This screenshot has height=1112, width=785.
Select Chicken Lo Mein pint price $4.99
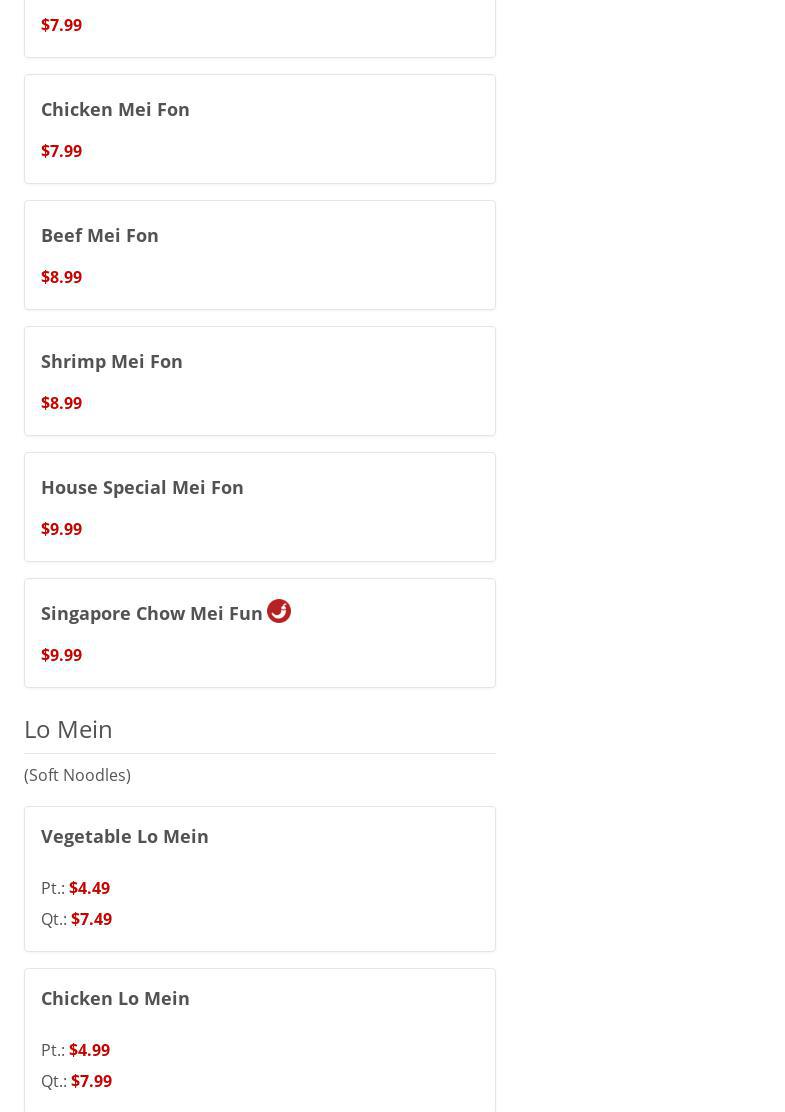coord(89,1050)
